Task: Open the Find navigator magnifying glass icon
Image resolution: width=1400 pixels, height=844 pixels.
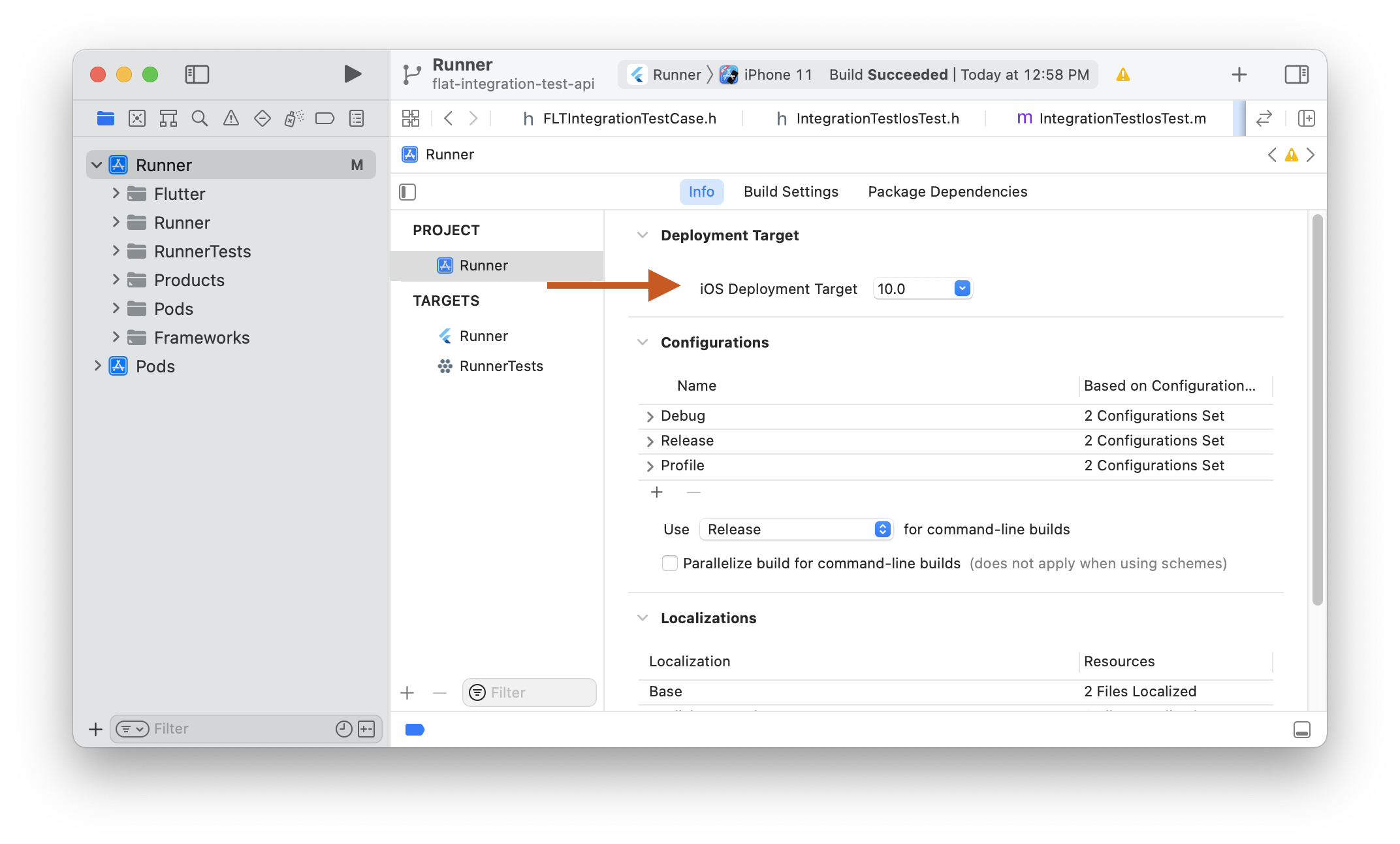Action: [x=199, y=118]
